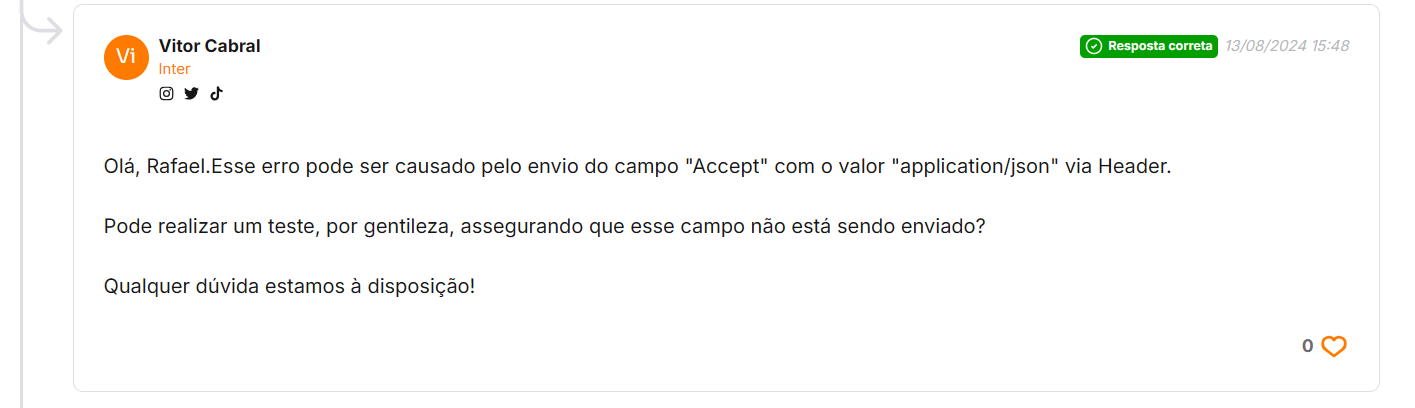Click the sentence 'Pode realizar um teste'
This screenshot has width=1415, height=408.
(545, 227)
